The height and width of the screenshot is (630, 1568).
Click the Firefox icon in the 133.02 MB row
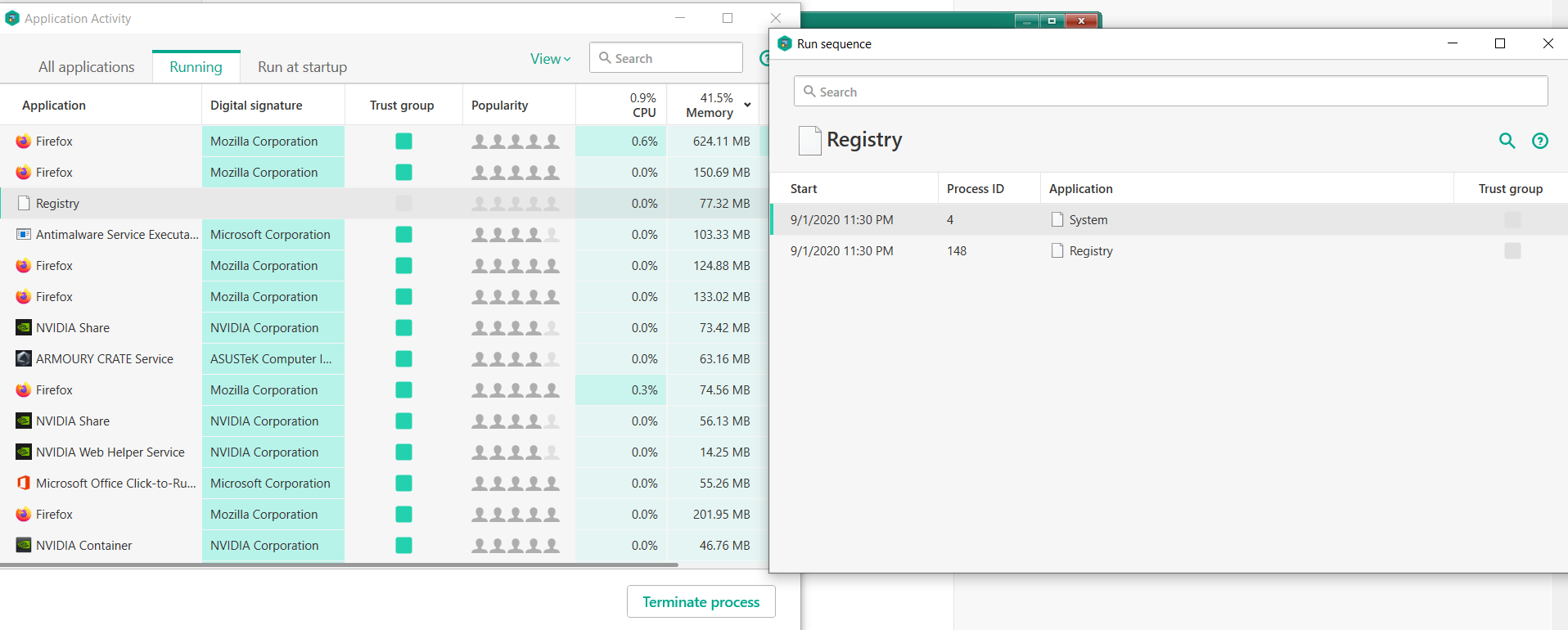point(24,297)
